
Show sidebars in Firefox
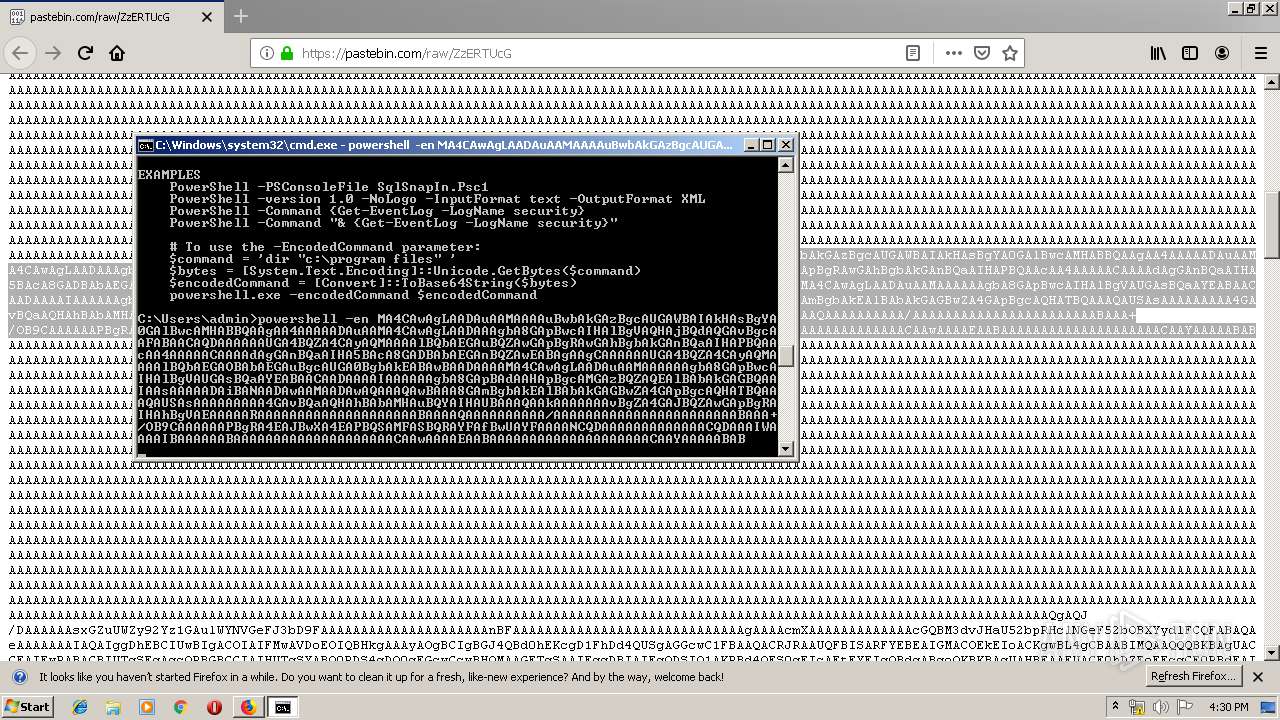(1190, 53)
